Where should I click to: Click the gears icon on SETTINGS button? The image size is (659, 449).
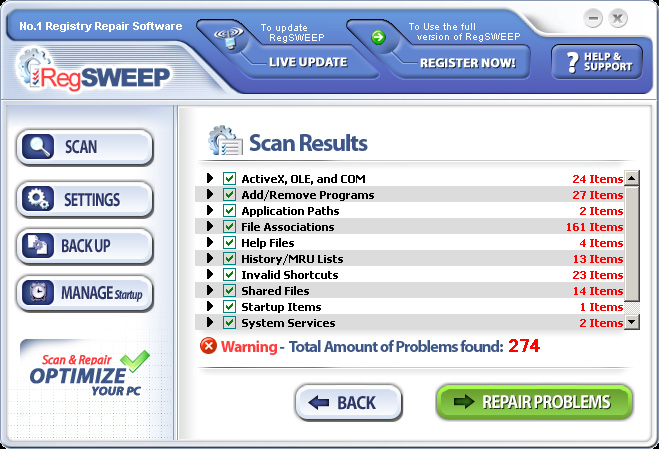click(x=38, y=198)
